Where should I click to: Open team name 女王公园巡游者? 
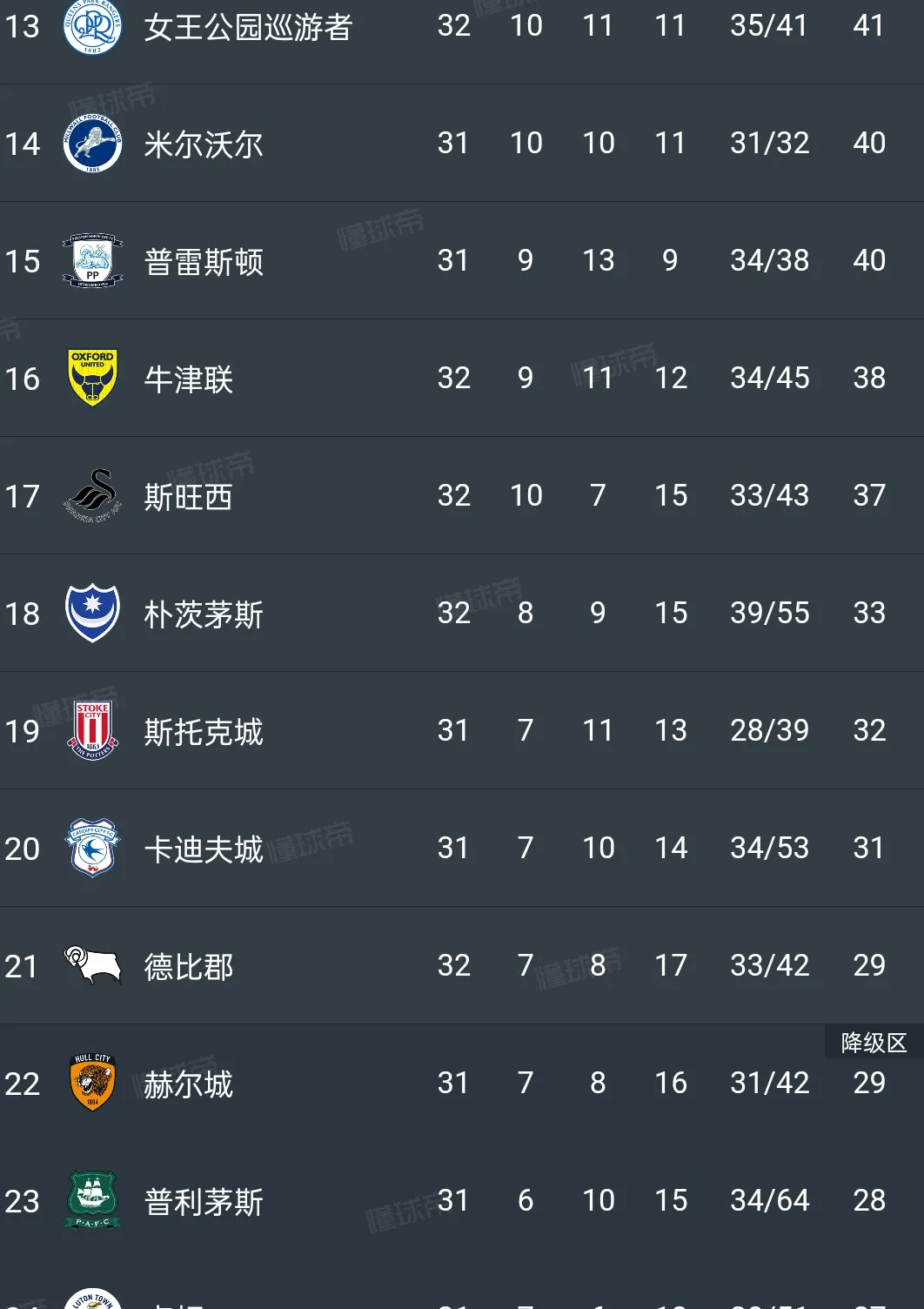tap(248, 27)
